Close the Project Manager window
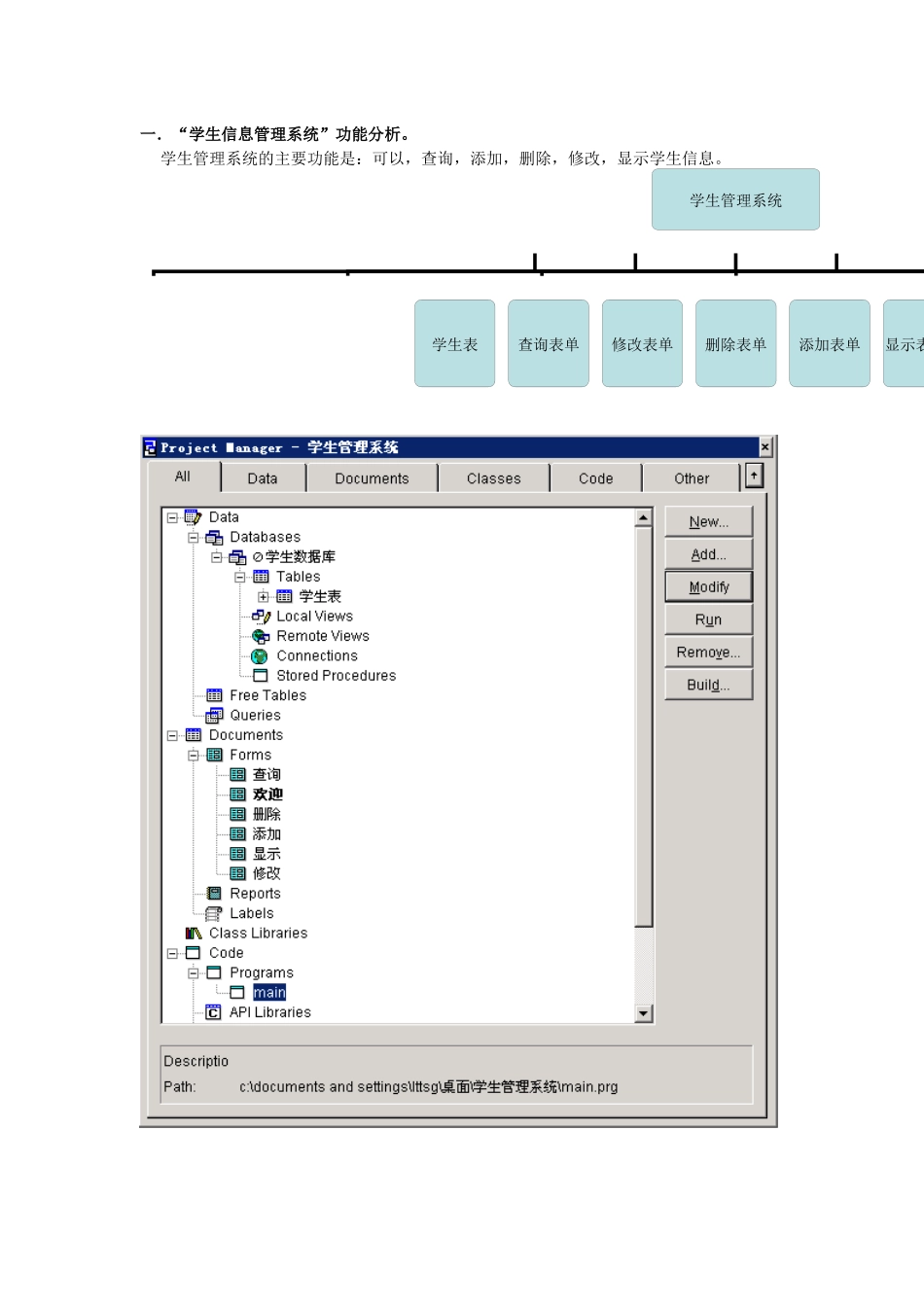The image size is (924, 1307). tap(765, 447)
